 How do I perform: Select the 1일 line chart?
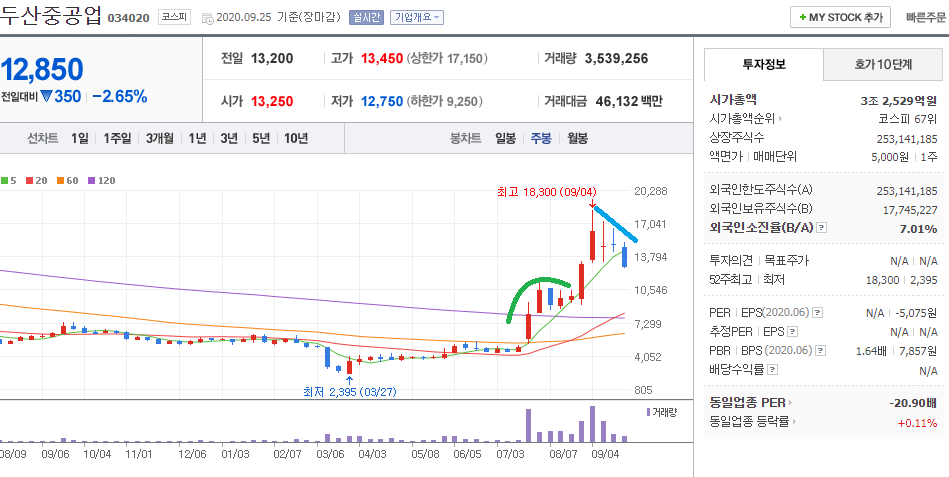(x=79, y=139)
